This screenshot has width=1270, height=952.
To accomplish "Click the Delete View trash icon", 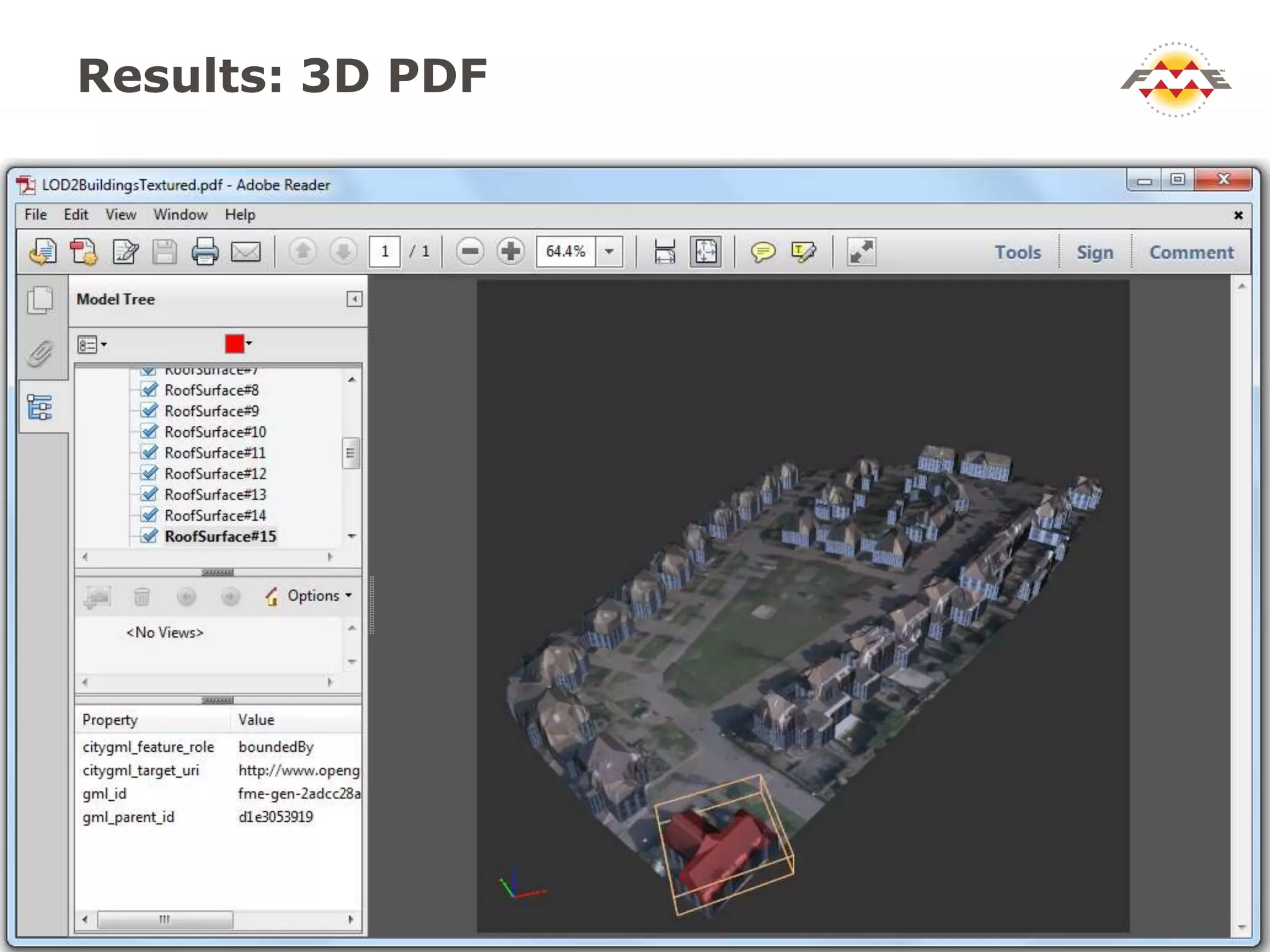I will point(142,596).
